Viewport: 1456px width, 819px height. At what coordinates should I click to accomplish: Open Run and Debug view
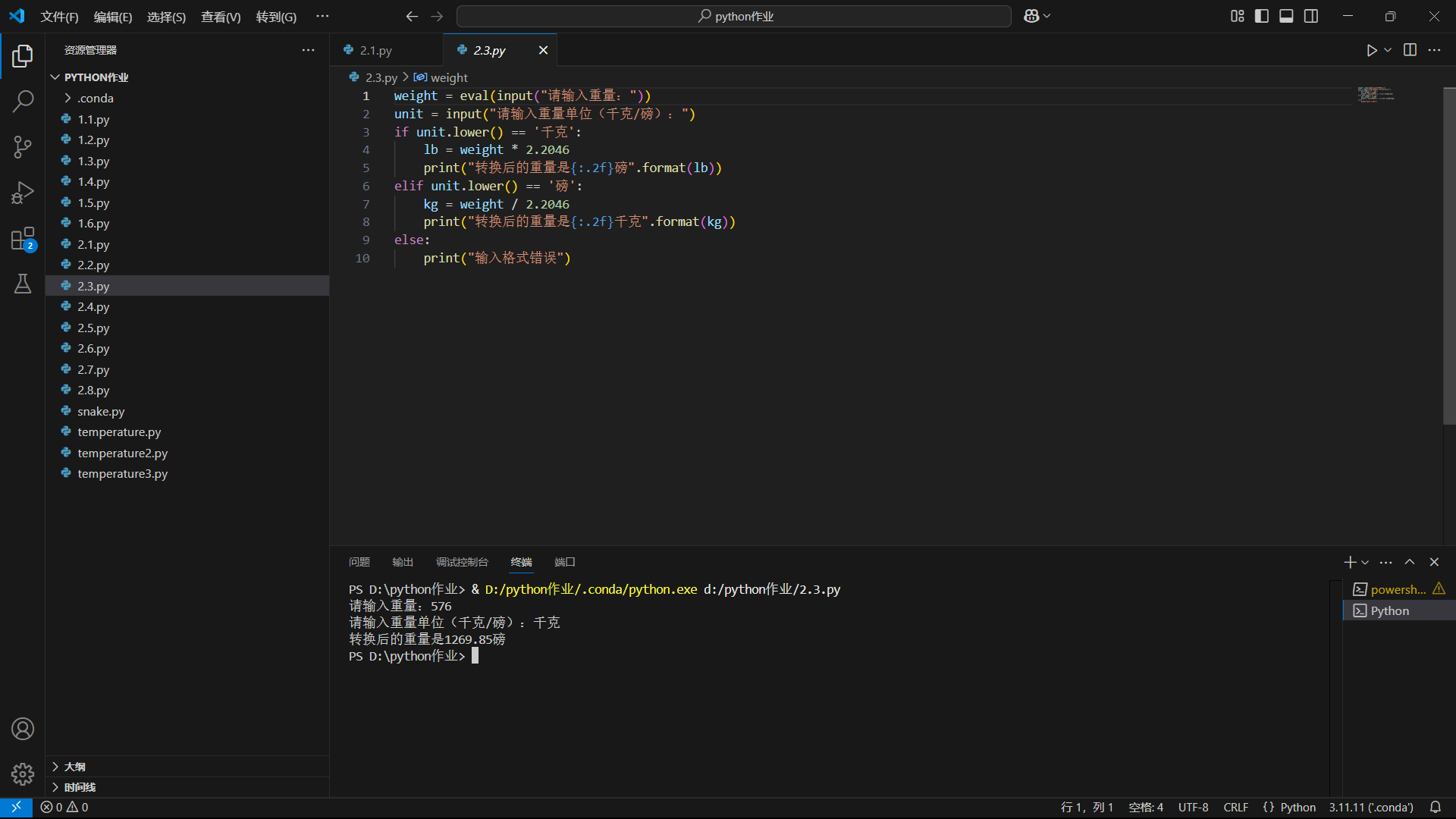click(23, 193)
